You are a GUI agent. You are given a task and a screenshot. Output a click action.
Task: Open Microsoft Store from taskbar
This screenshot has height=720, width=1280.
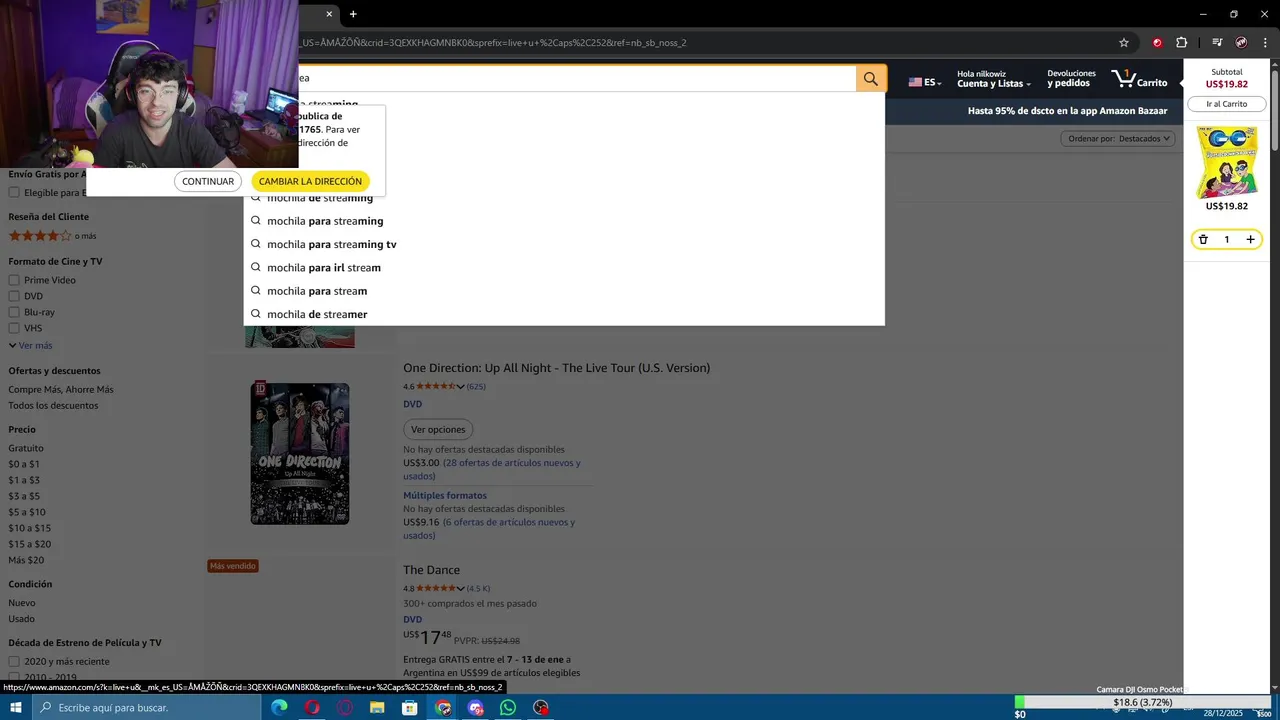tap(409, 708)
